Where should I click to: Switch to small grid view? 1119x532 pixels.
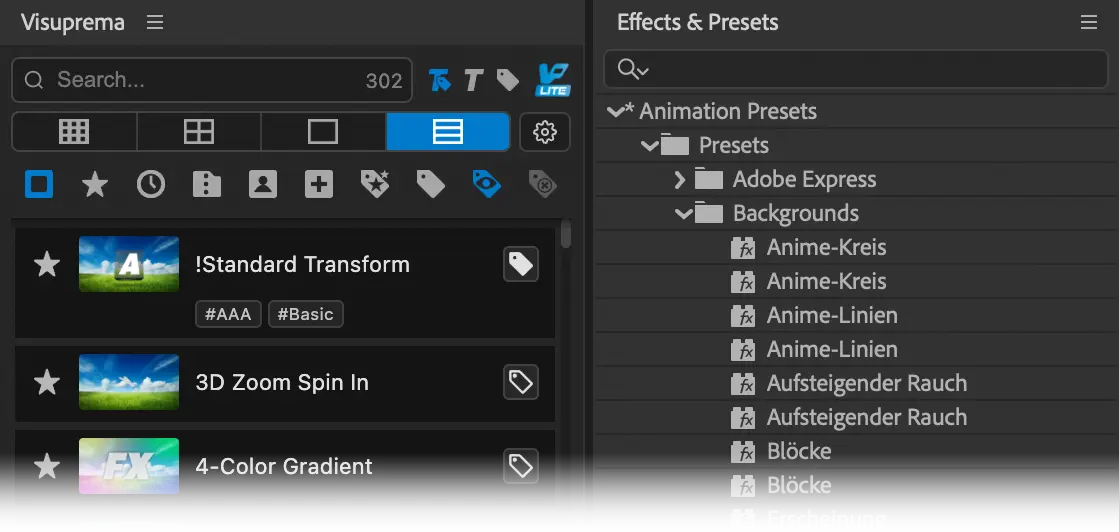click(x=74, y=131)
